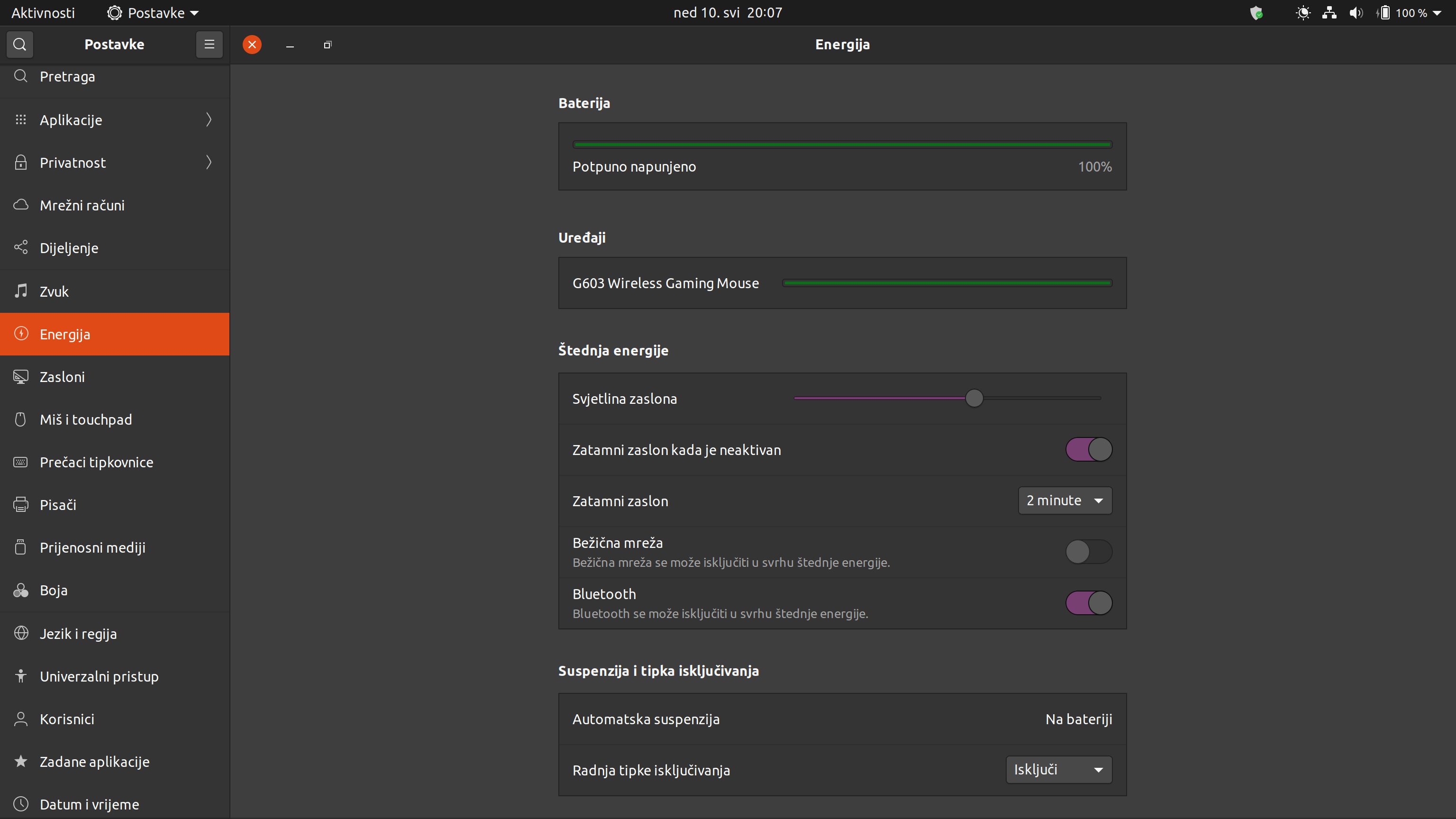Click the volume icon in top bar
The height and width of the screenshot is (819, 1456).
(1356, 12)
